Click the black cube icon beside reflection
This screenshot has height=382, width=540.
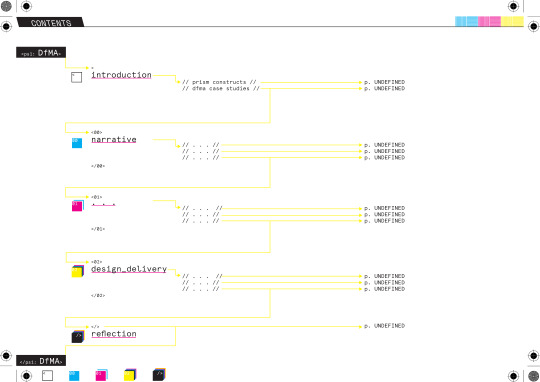point(77,336)
